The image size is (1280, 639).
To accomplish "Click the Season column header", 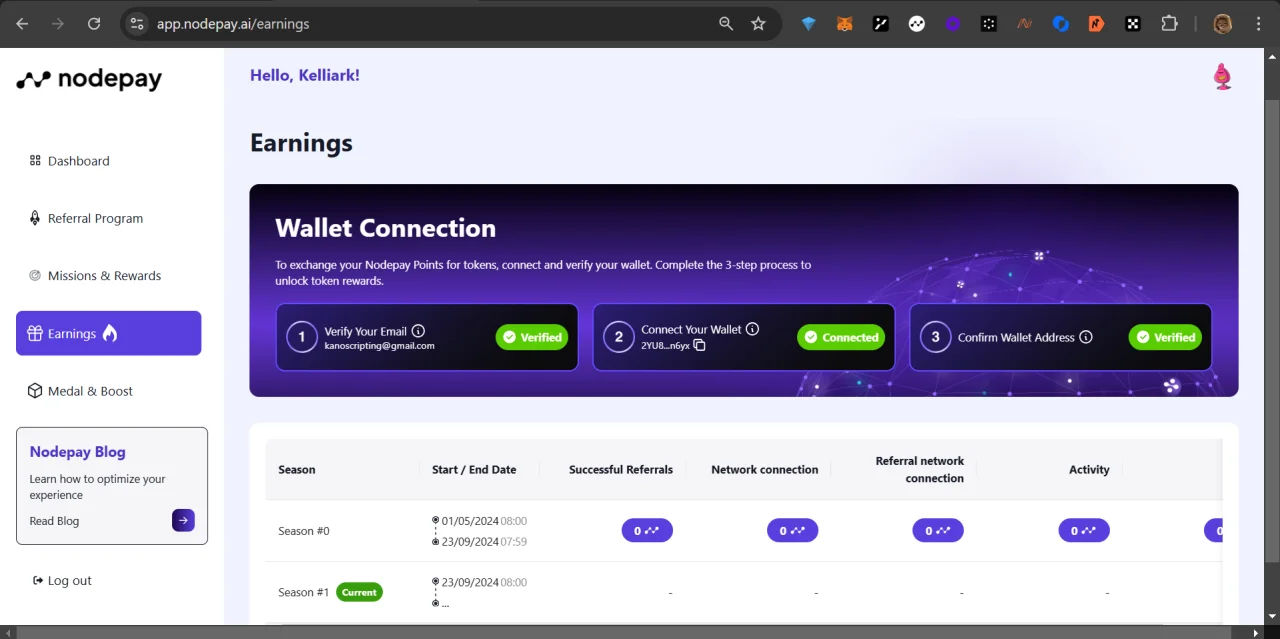I will pos(297,470).
